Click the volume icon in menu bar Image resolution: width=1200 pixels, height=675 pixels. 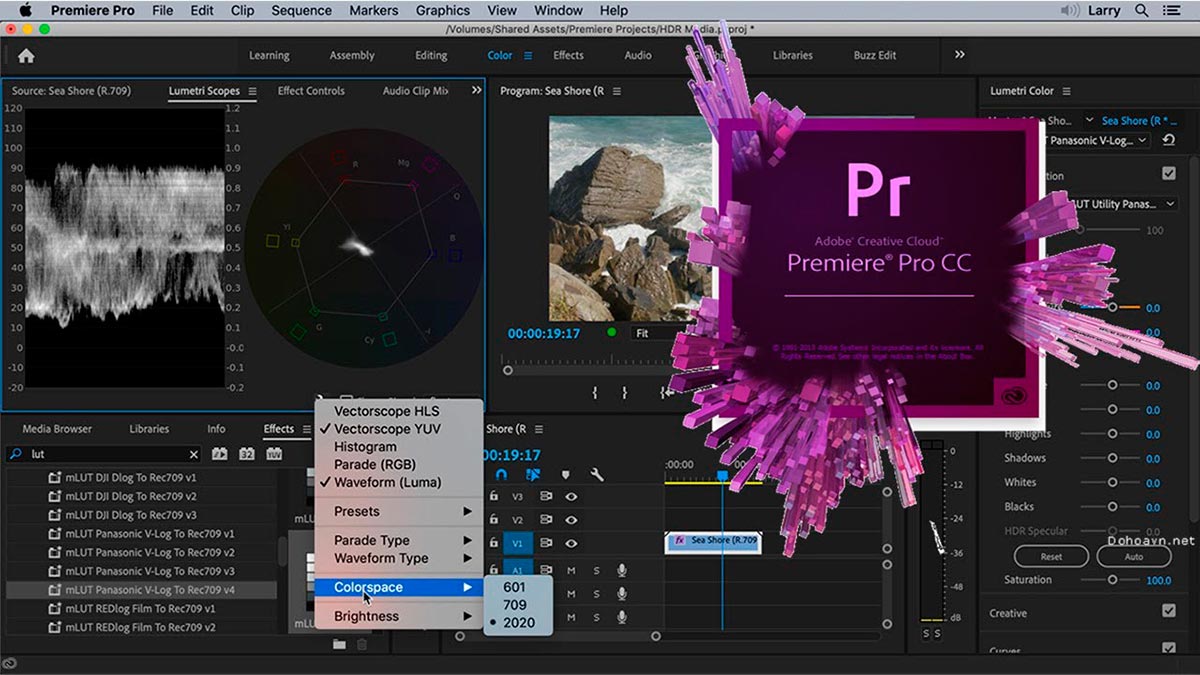pyautogui.click(x=1071, y=11)
